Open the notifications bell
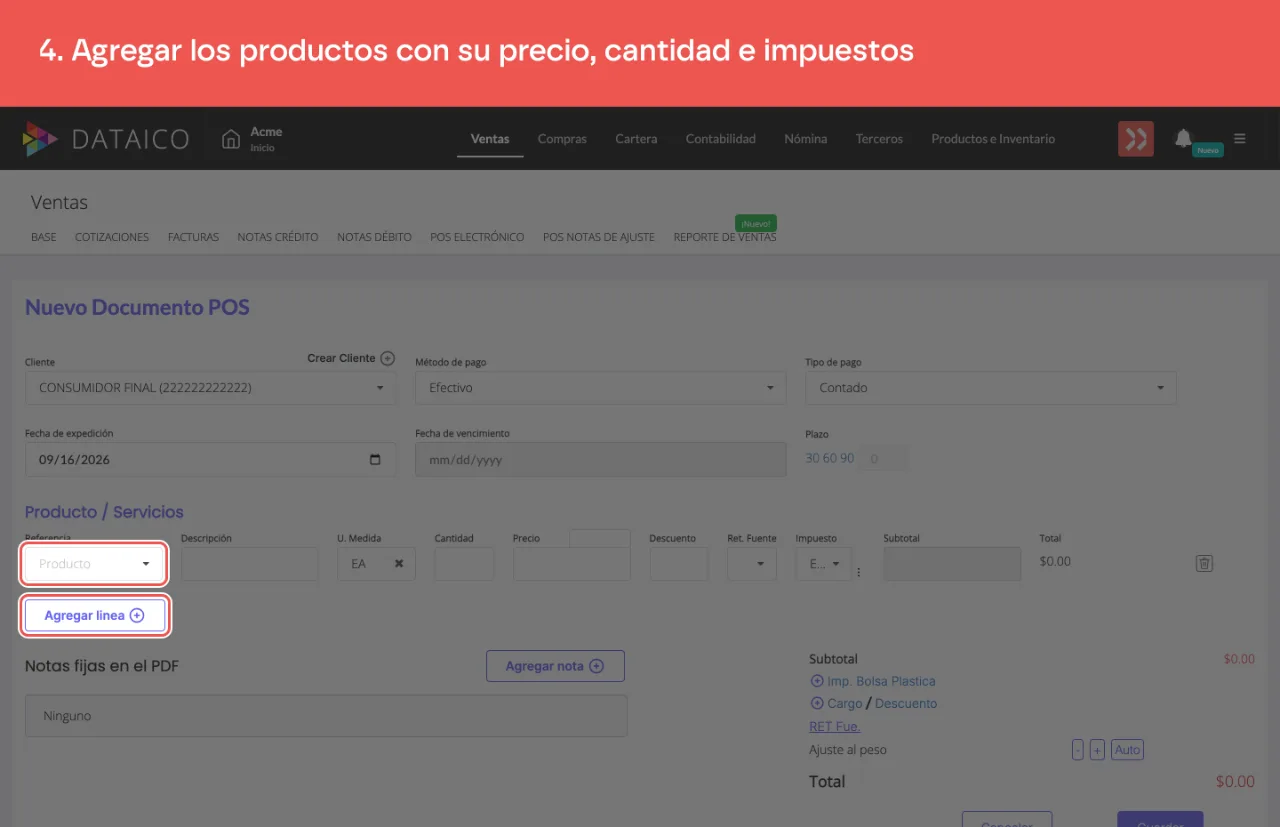This screenshot has width=1280, height=827. tap(1183, 138)
